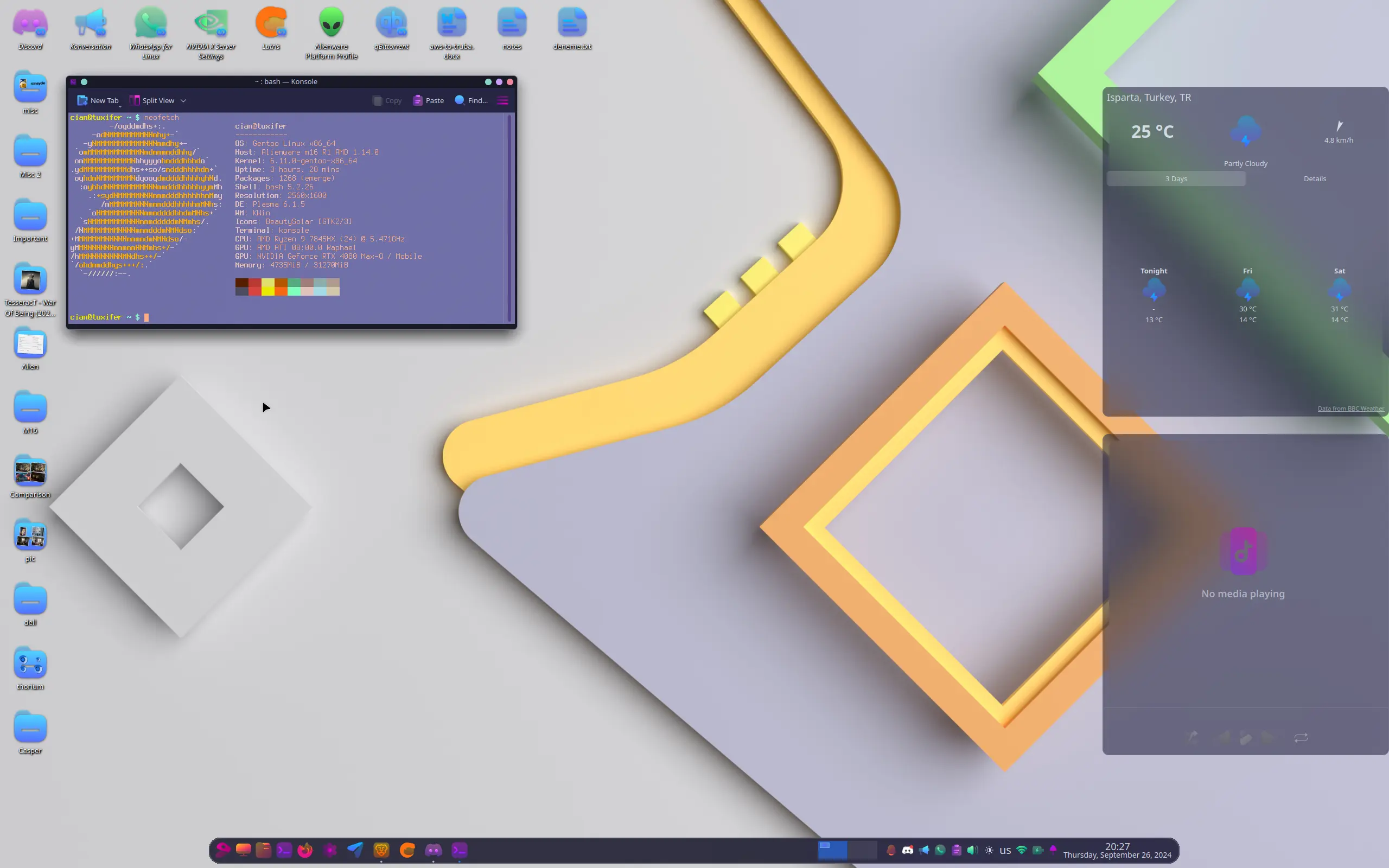Select the Casper folder

[x=30, y=733]
